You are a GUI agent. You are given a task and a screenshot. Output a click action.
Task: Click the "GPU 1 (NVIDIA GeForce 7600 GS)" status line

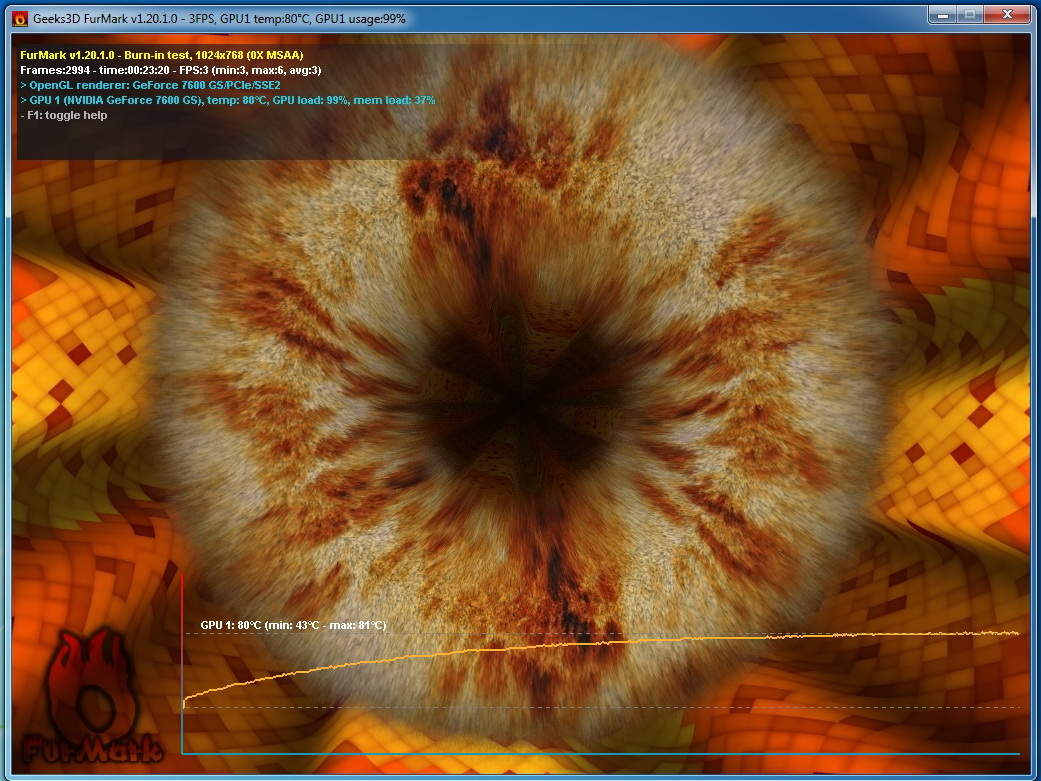(x=228, y=100)
